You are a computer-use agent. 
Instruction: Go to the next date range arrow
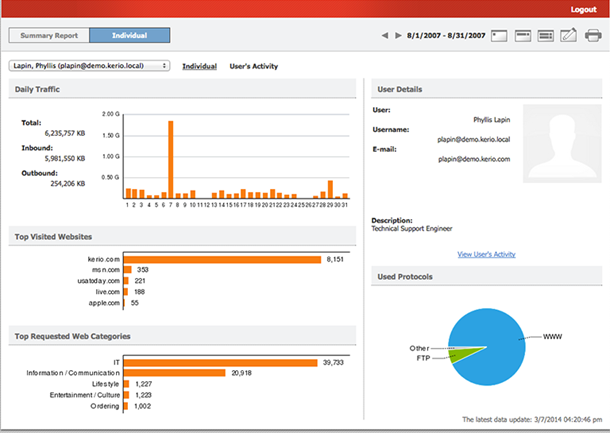[x=398, y=35]
